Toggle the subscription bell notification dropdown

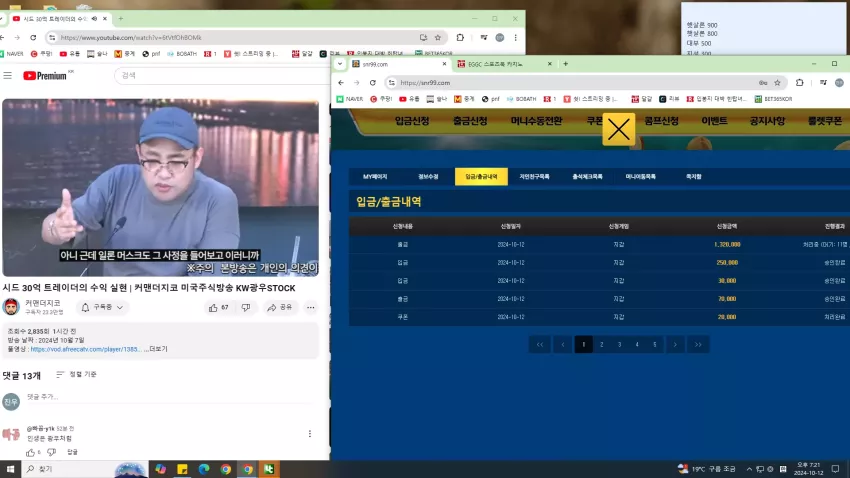click(x=102, y=307)
